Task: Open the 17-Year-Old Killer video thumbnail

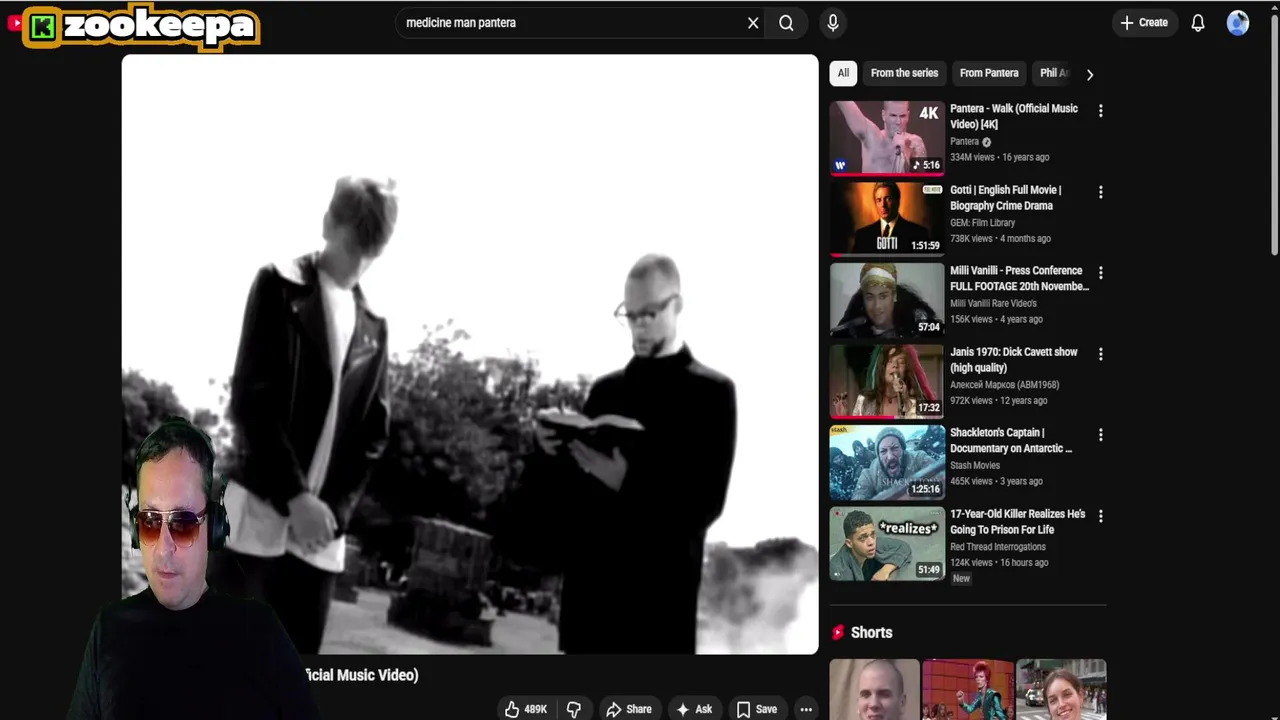Action: (x=887, y=543)
